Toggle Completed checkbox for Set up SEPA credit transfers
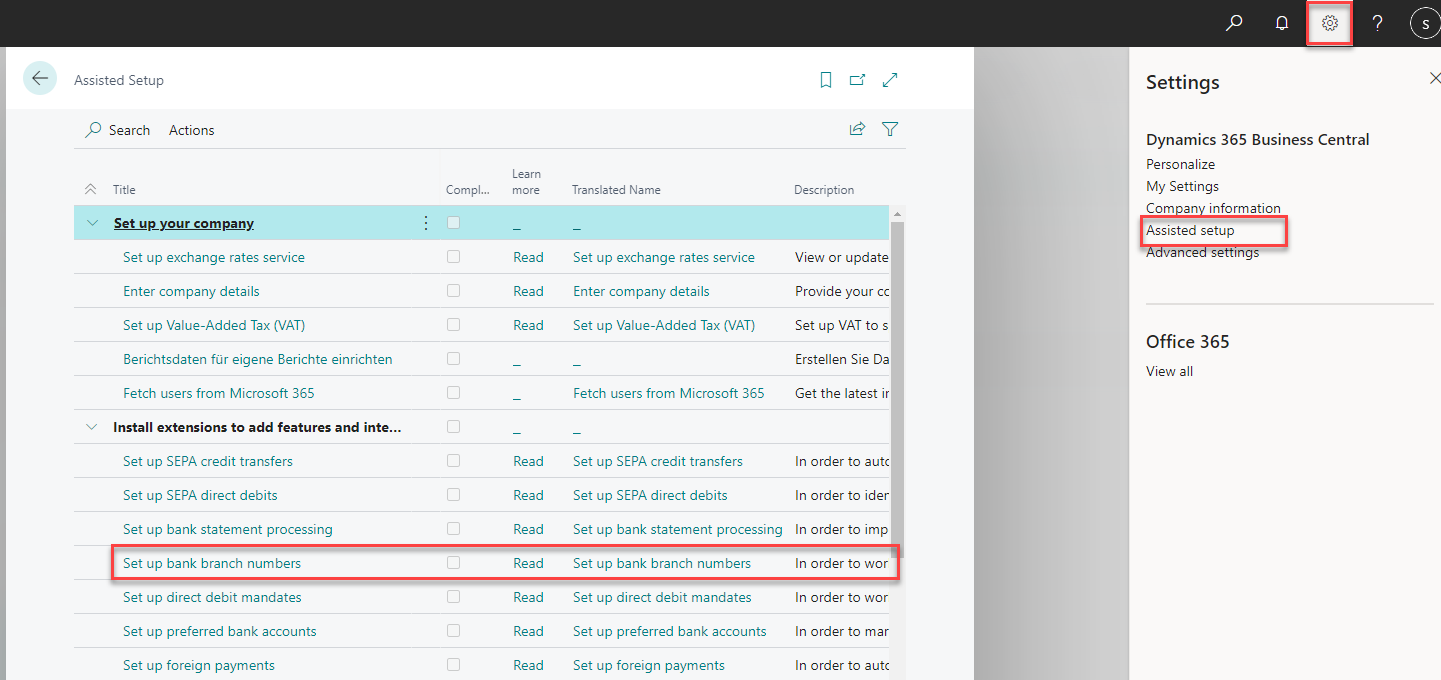The image size is (1441, 680). 454,461
